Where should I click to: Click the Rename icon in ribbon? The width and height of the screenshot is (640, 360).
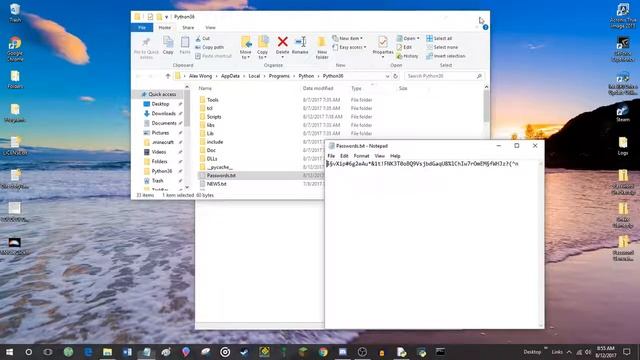[x=300, y=45]
